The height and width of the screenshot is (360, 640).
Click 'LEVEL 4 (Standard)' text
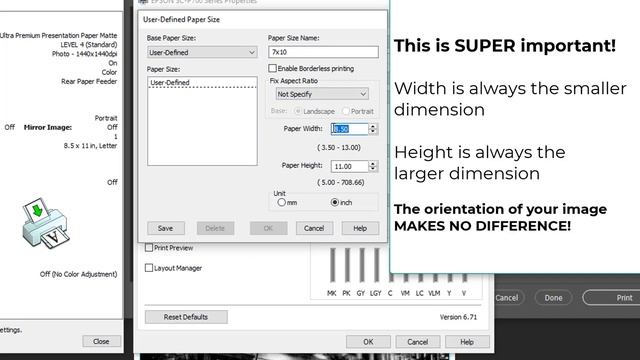(x=89, y=44)
